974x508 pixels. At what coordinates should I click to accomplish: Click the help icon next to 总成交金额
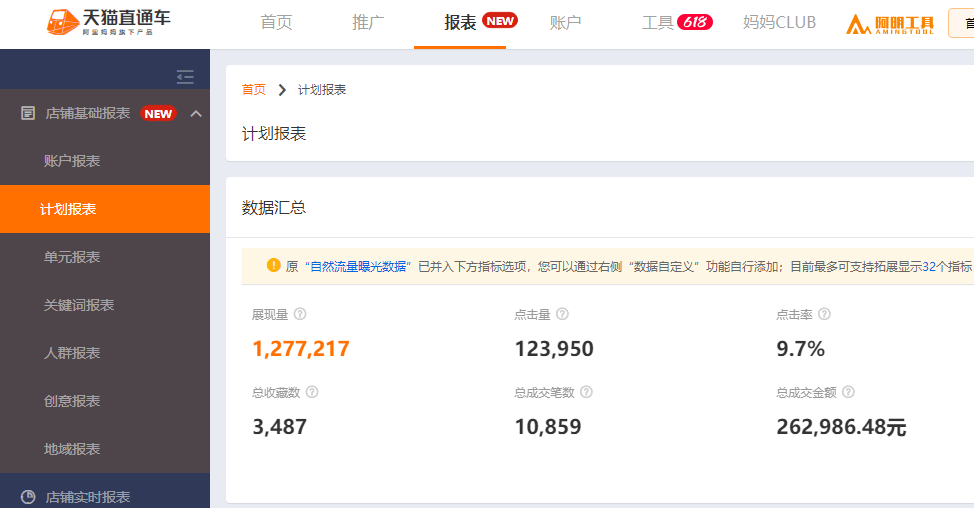click(x=849, y=392)
